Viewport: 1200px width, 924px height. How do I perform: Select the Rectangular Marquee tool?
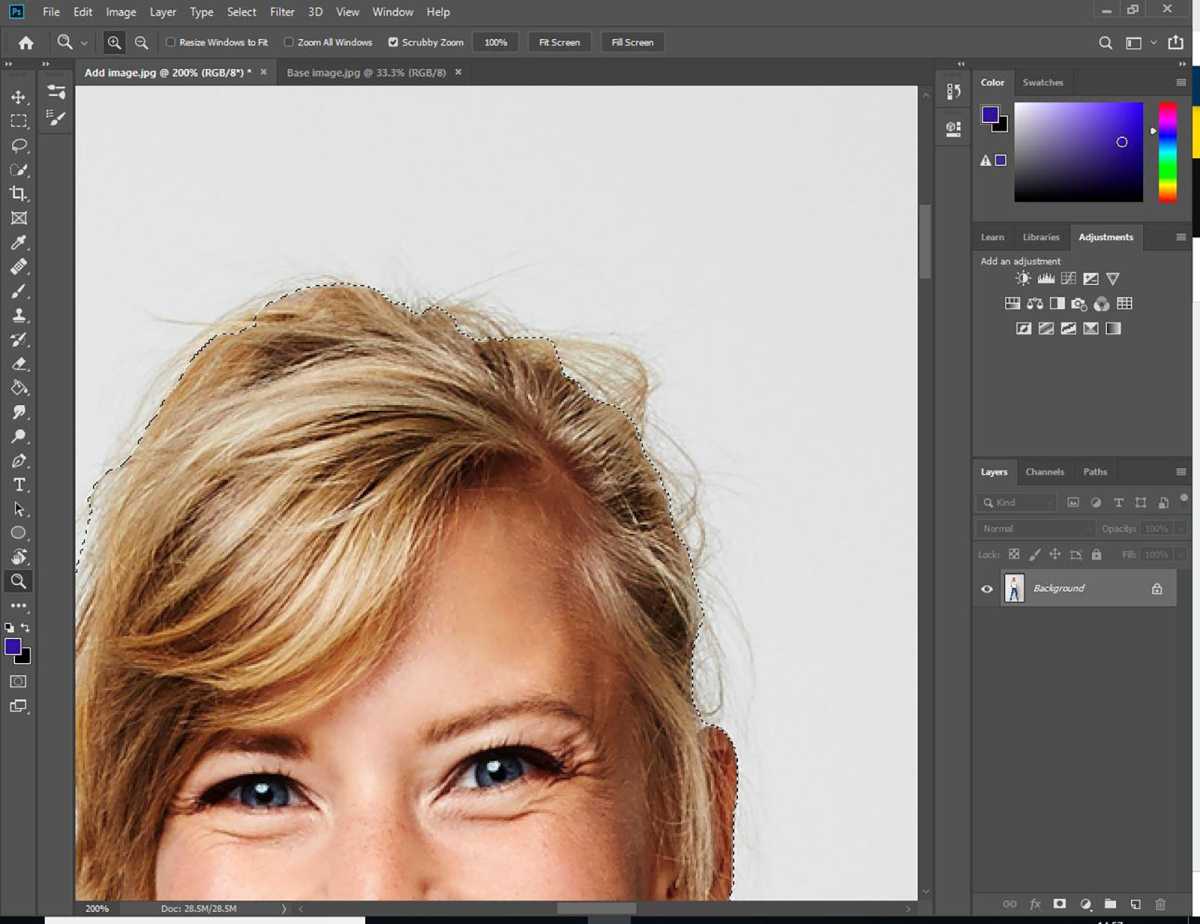click(18, 121)
